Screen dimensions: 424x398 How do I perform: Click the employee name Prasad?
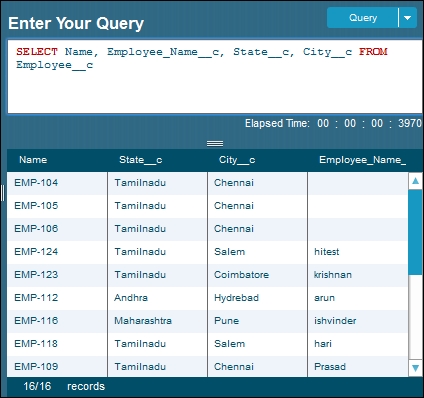point(330,367)
